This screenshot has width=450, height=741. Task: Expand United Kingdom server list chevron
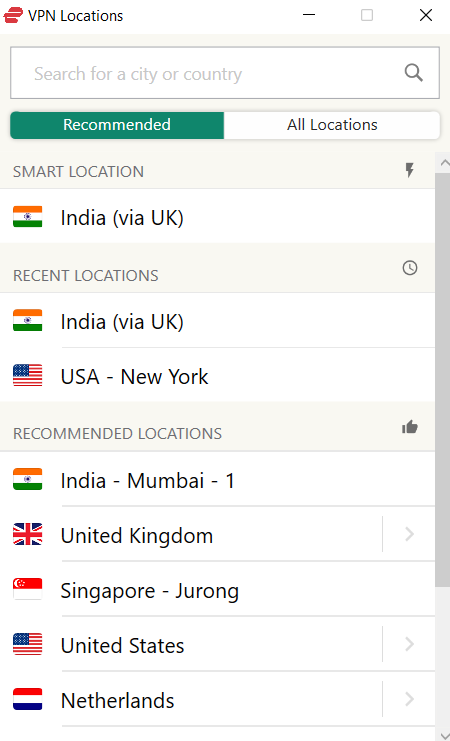(409, 534)
